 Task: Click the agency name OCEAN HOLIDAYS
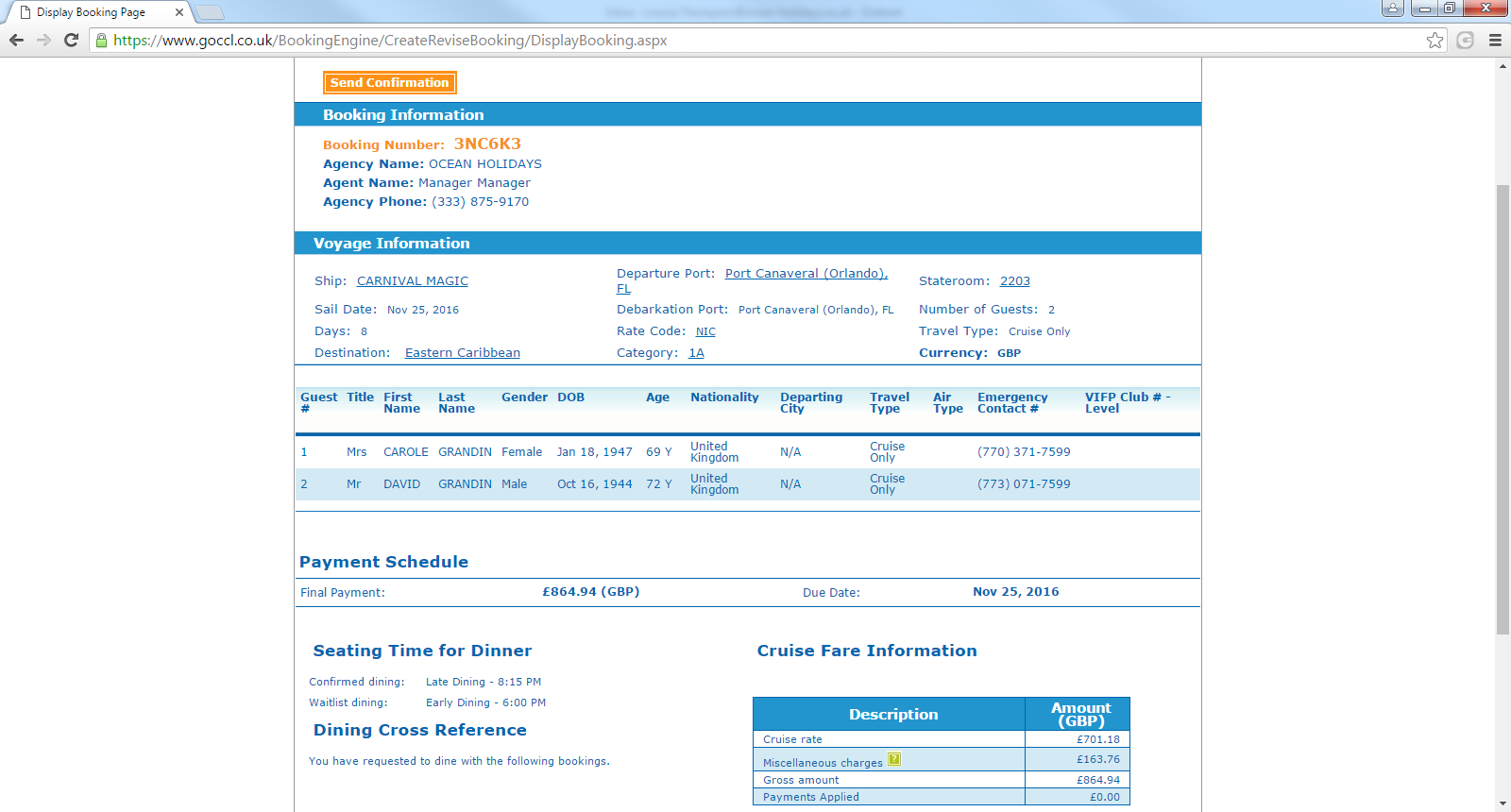(x=485, y=164)
